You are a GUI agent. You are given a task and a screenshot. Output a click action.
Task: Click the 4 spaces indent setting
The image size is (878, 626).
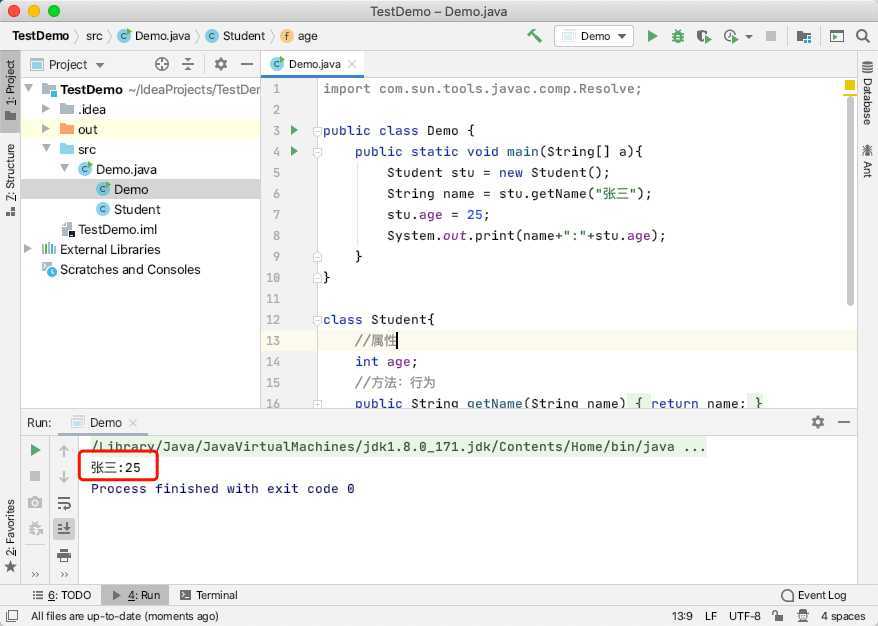point(843,616)
